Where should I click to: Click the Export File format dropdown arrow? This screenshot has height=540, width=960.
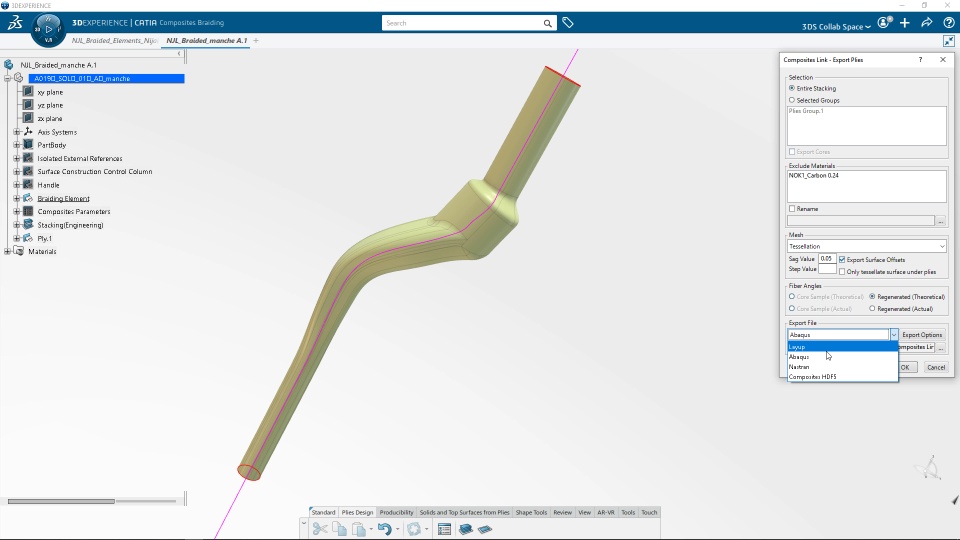pos(894,335)
